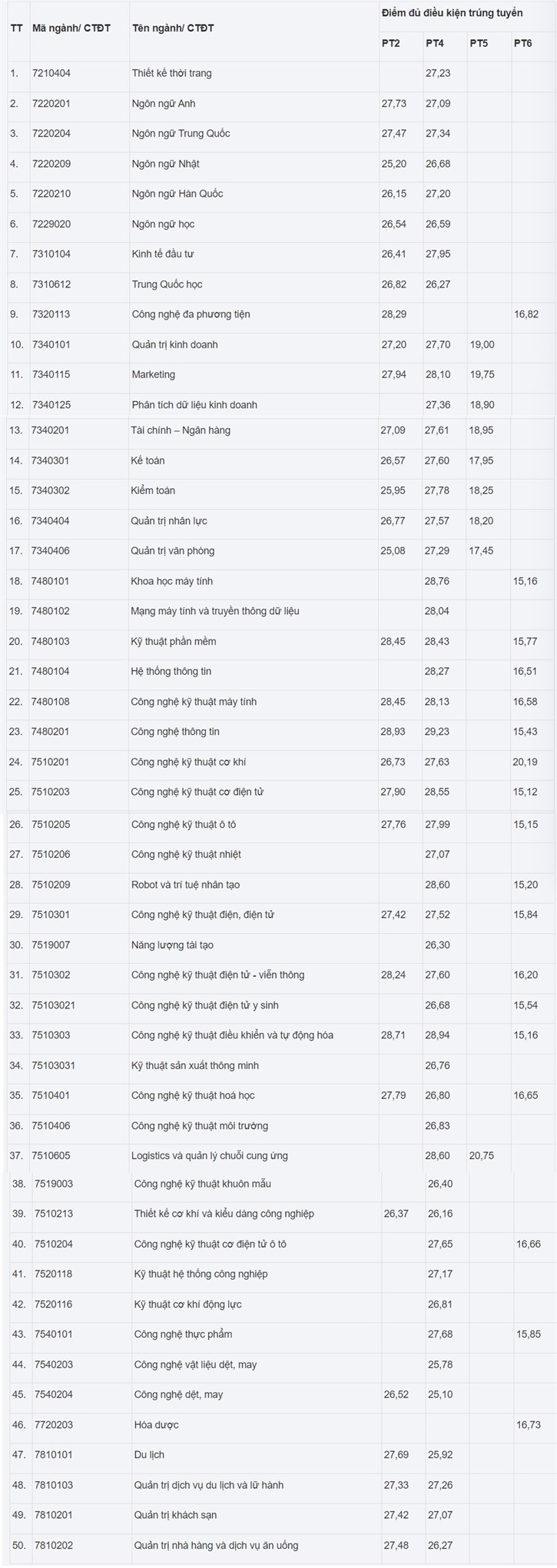
Task: Click the PT5 column header
Action: 479,43
